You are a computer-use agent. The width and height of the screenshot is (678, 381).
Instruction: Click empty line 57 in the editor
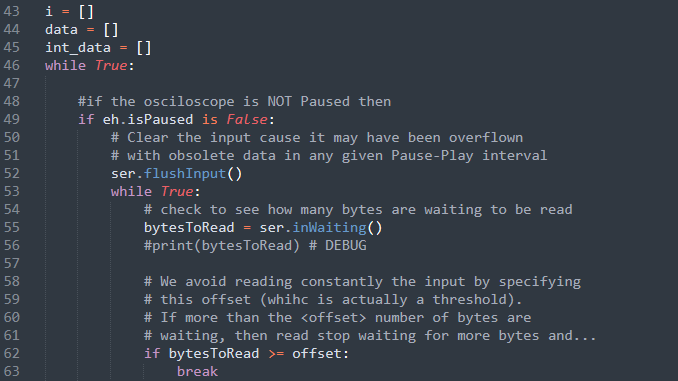346,263
